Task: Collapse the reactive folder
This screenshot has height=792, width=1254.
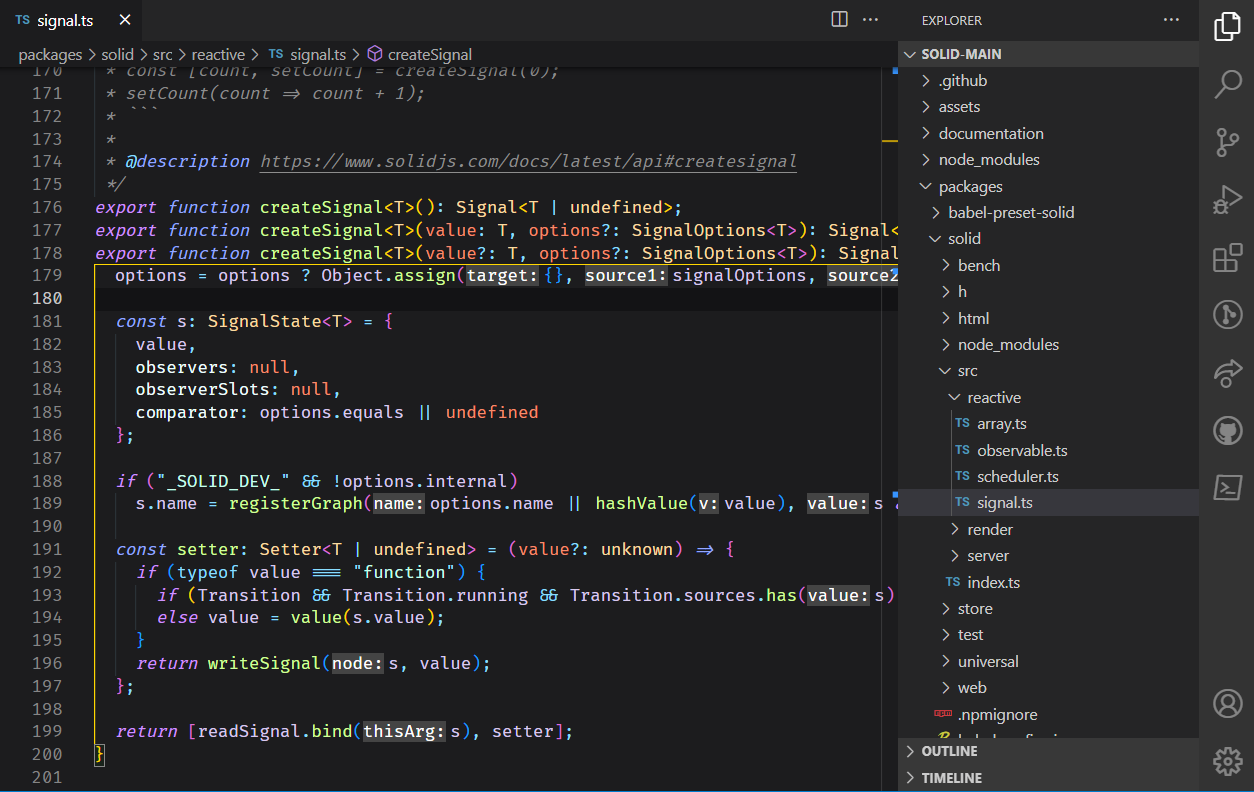Action: (1048, 397)
